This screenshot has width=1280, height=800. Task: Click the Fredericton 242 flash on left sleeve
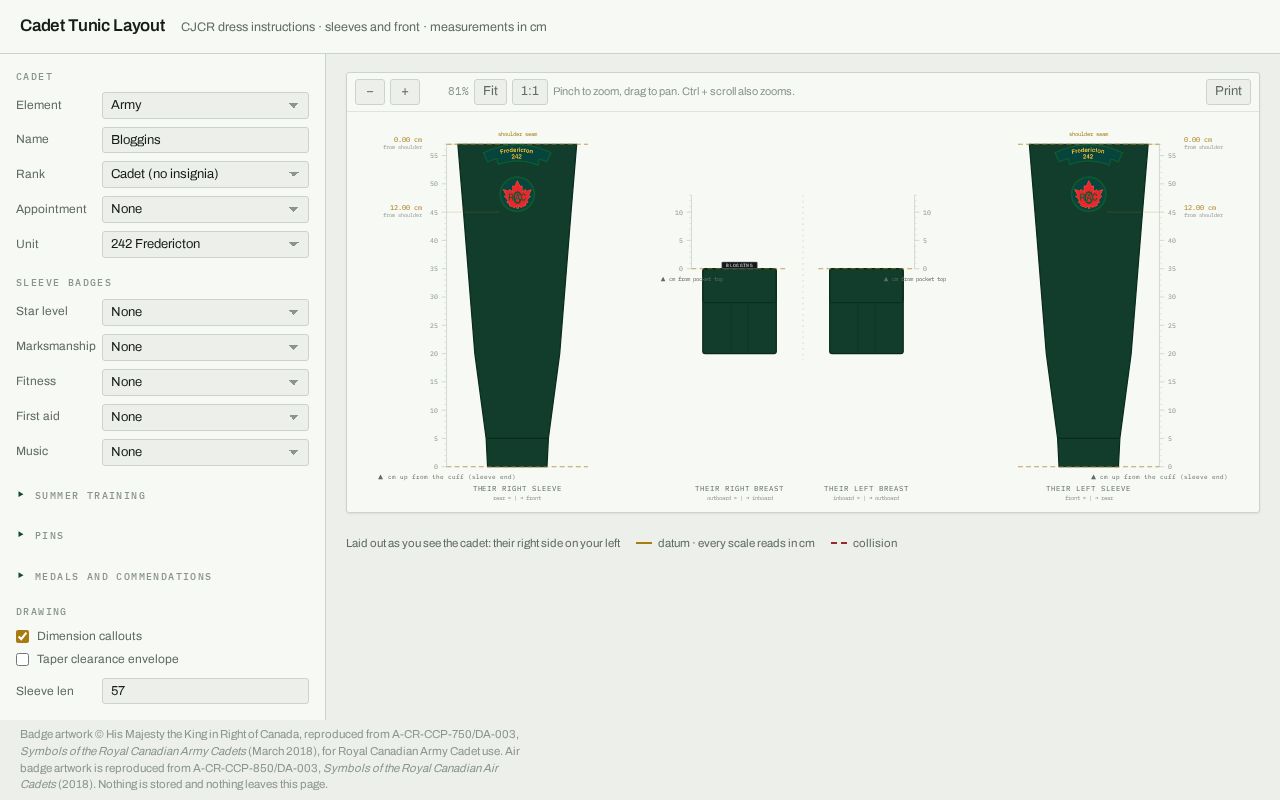click(x=1088, y=154)
